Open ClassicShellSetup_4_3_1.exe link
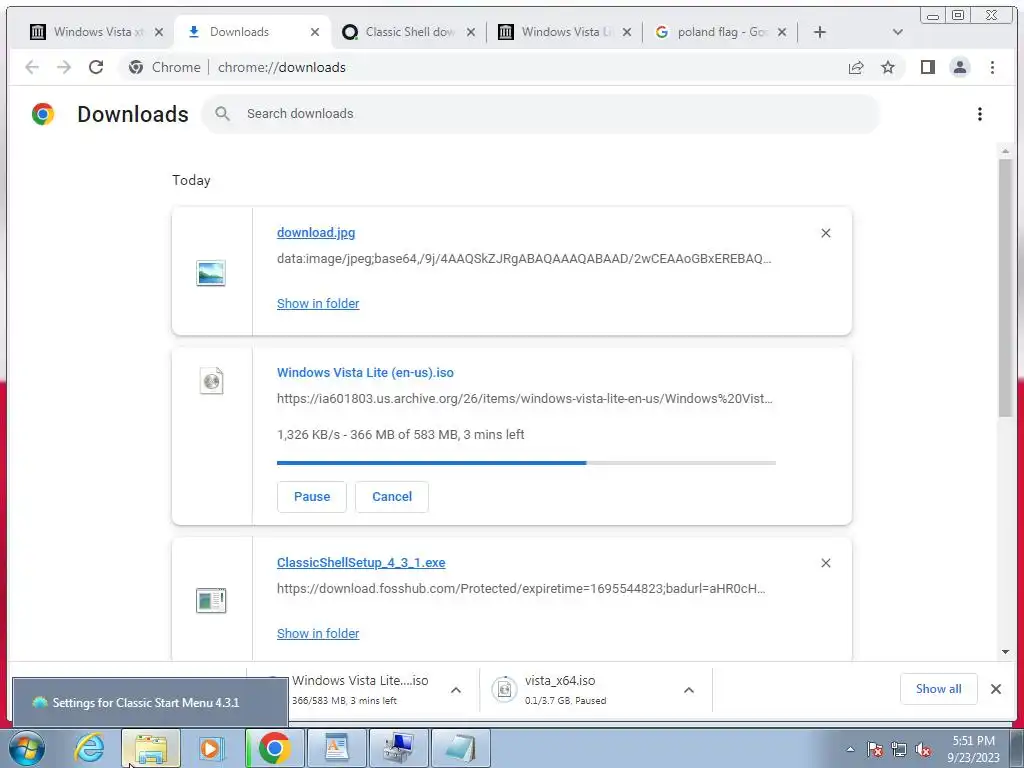The image size is (1024, 768). (x=361, y=563)
